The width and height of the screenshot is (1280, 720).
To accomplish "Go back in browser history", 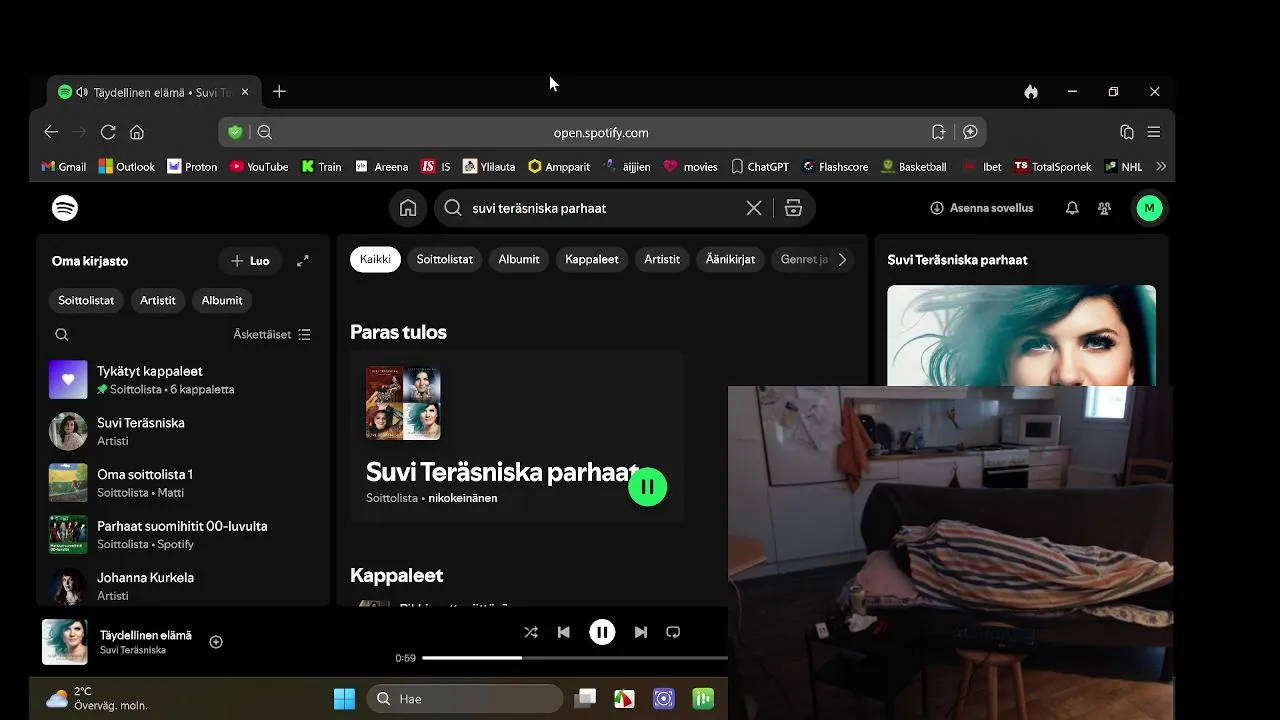I will coord(51,132).
